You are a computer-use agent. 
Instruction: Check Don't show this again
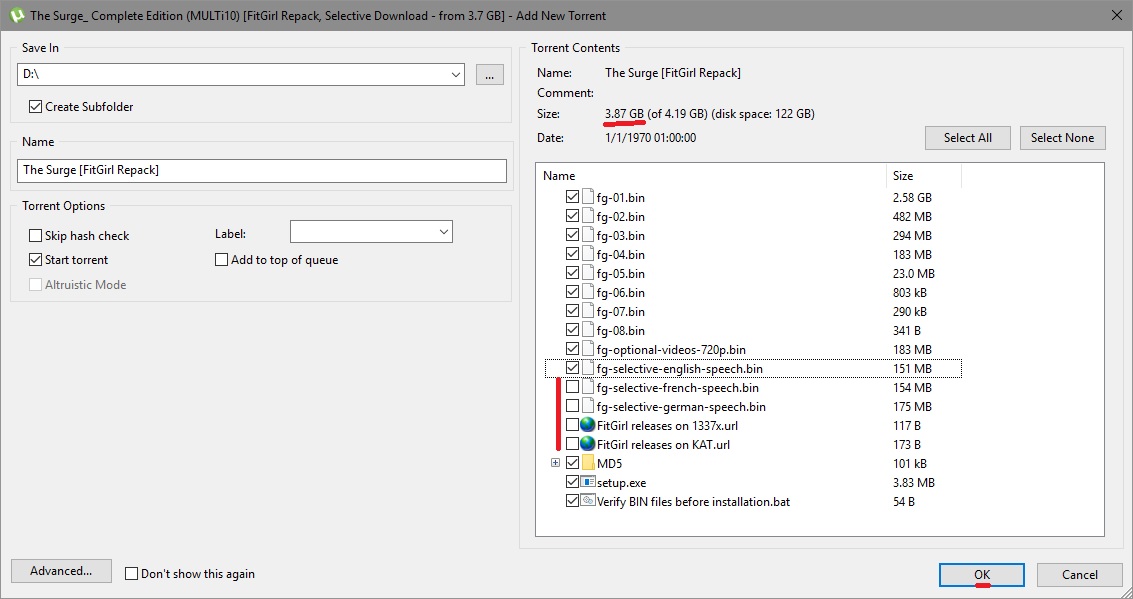click(x=132, y=574)
